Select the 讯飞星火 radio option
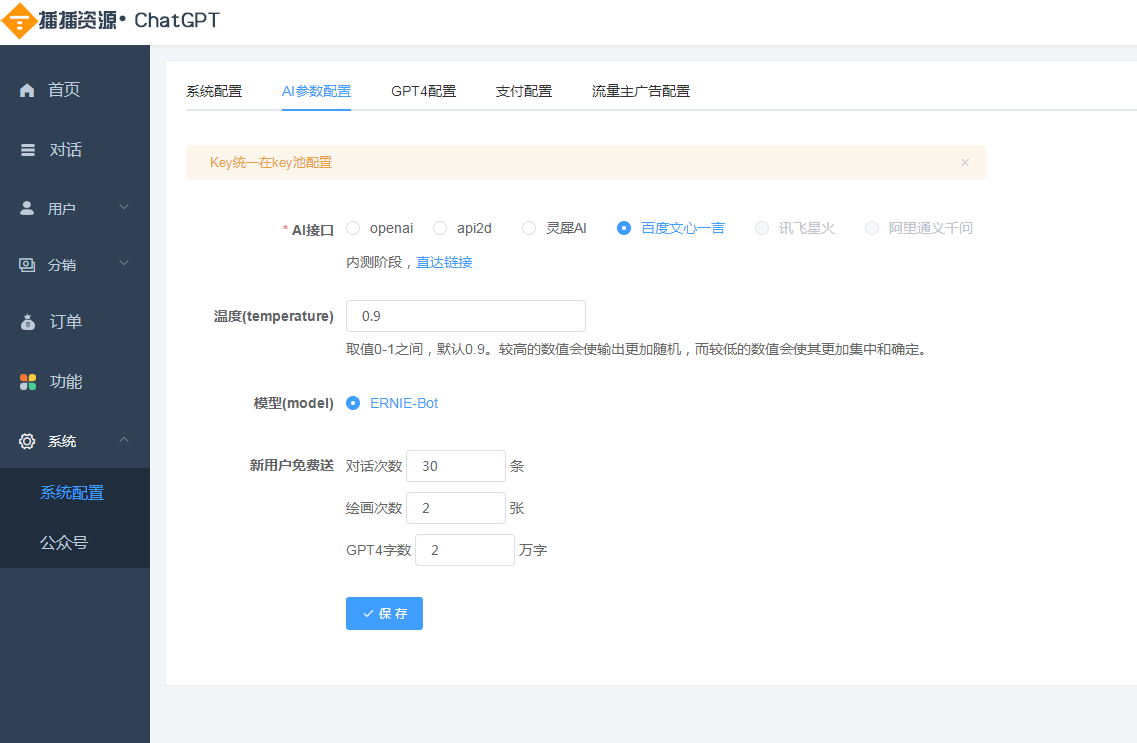1137x743 pixels. (x=761, y=228)
